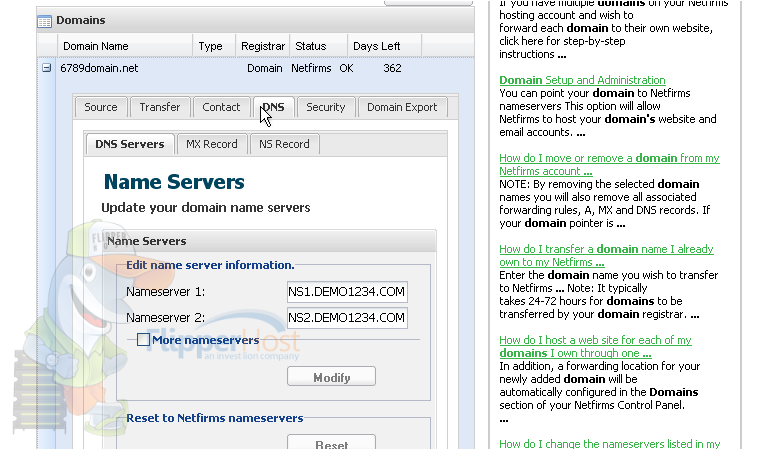Sort by Type column header
Image resolution: width=776 pixels, height=450 pixels.
[214, 46]
